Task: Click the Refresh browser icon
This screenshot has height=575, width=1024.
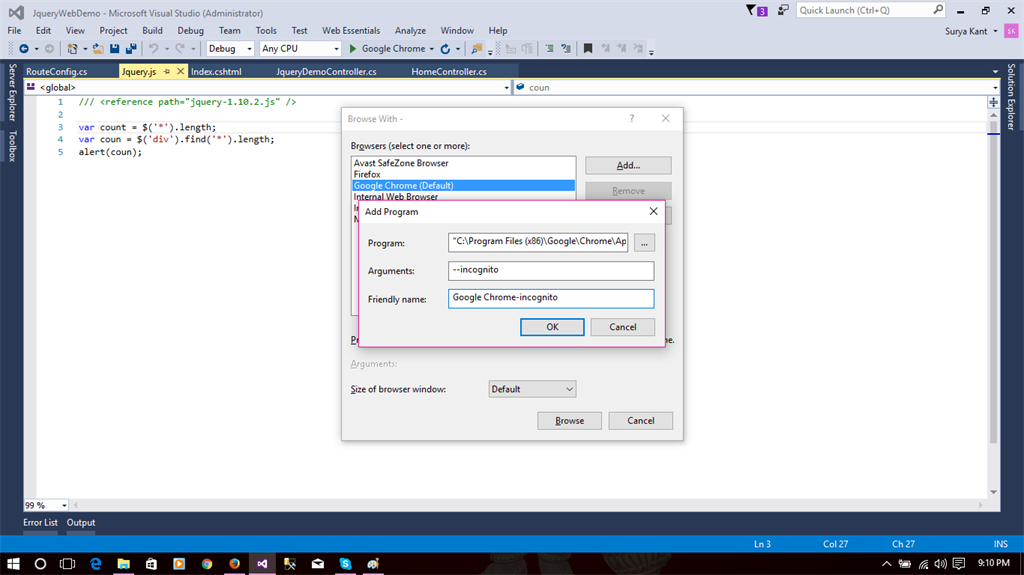Action: (x=445, y=48)
